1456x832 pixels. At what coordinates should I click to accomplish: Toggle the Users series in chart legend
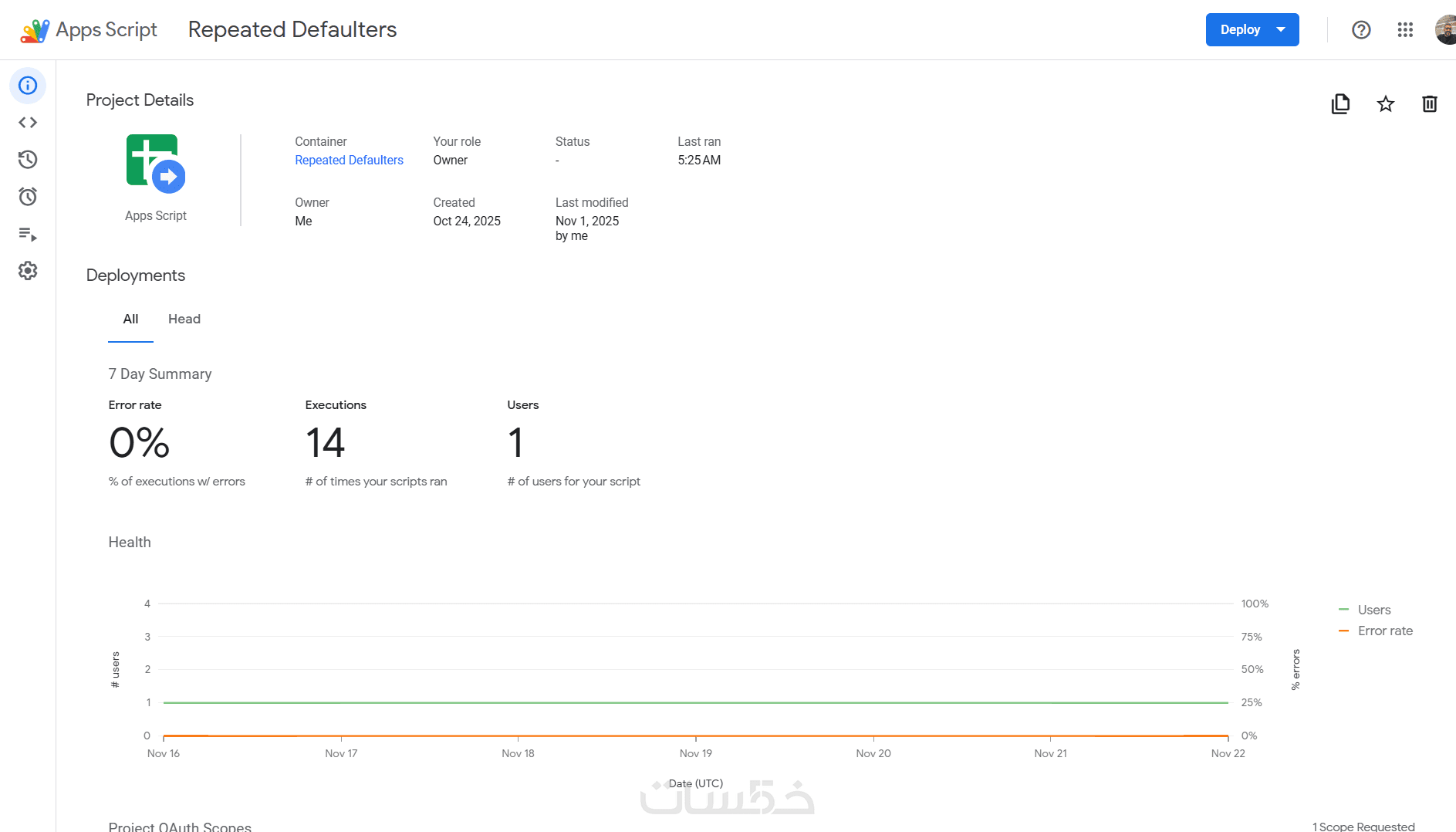pos(1373,610)
